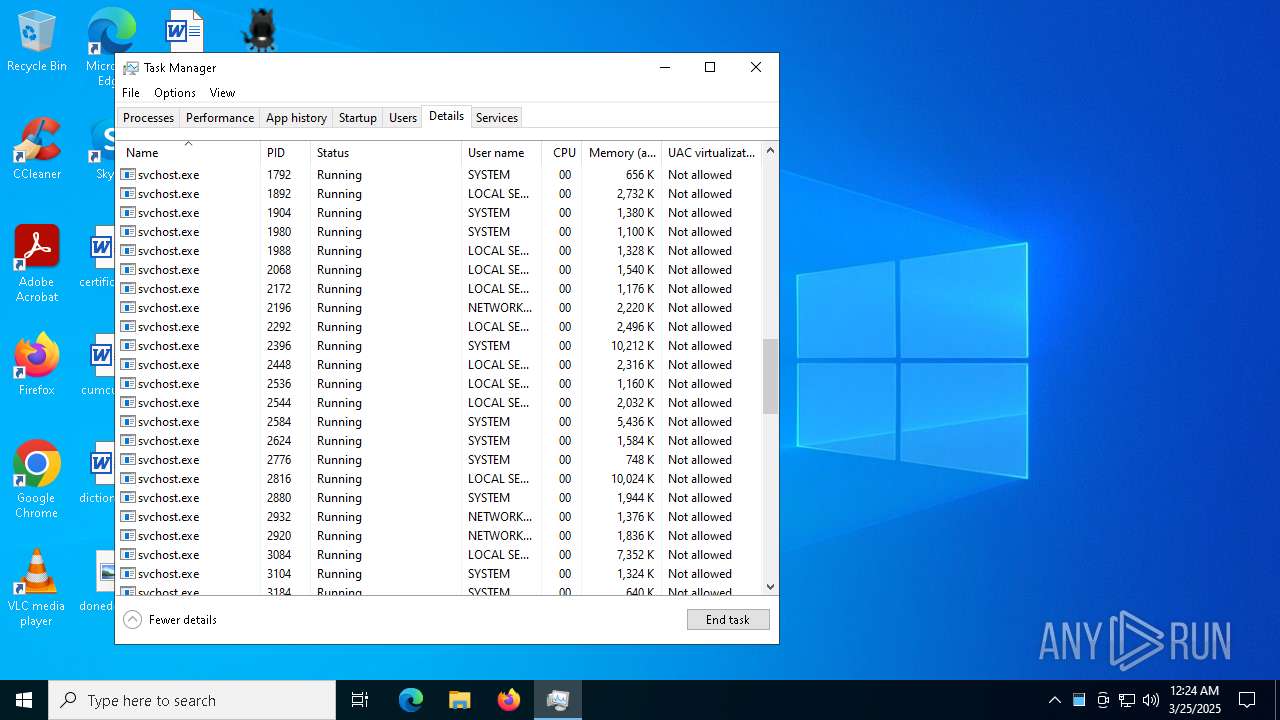
Task: Open the File menu
Action: 131,93
